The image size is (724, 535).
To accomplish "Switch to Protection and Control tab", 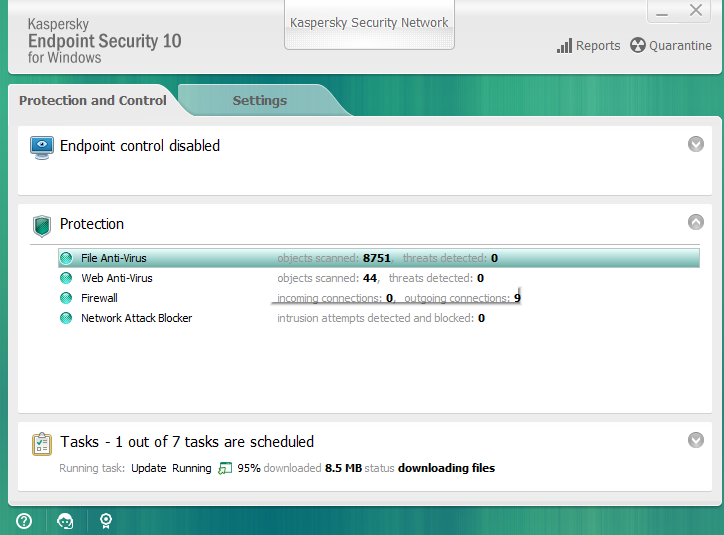I will [93, 100].
